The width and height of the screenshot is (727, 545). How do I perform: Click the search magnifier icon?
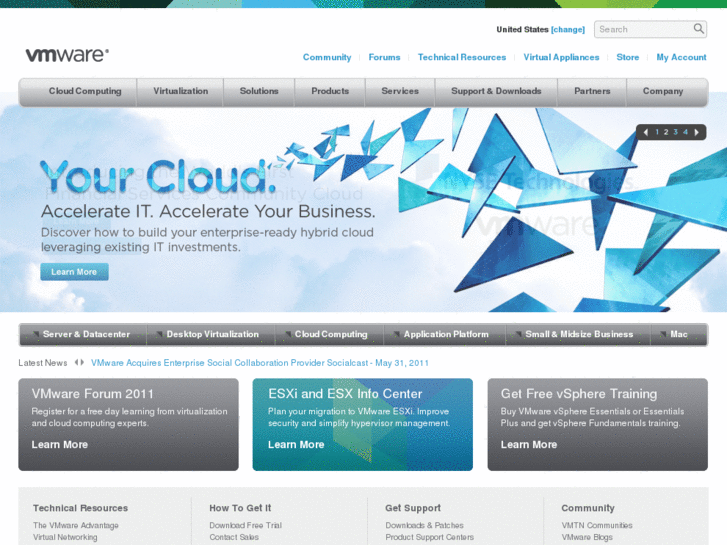pyautogui.click(x=698, y=29)
